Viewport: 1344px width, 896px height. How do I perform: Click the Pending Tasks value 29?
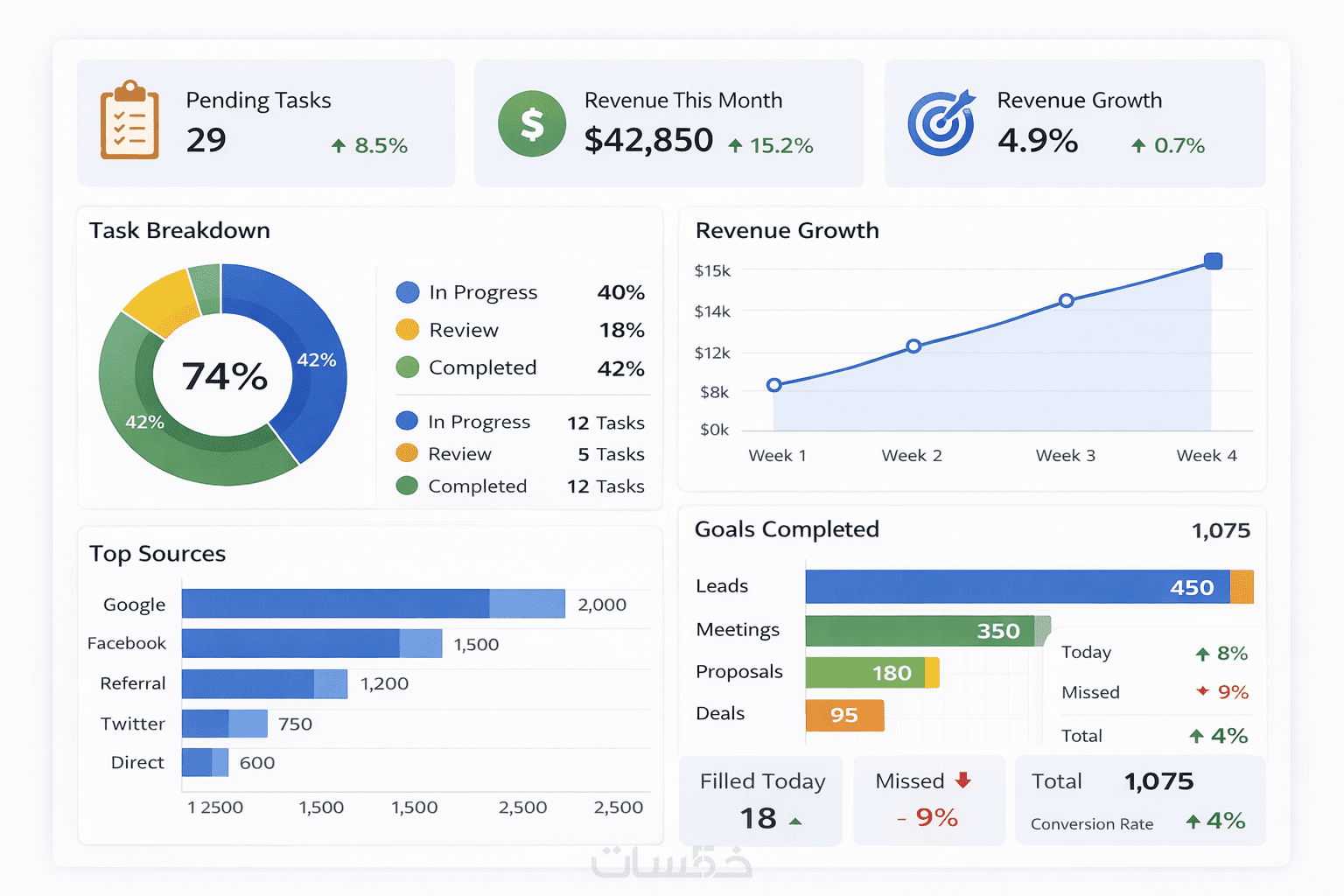[206, 140]
